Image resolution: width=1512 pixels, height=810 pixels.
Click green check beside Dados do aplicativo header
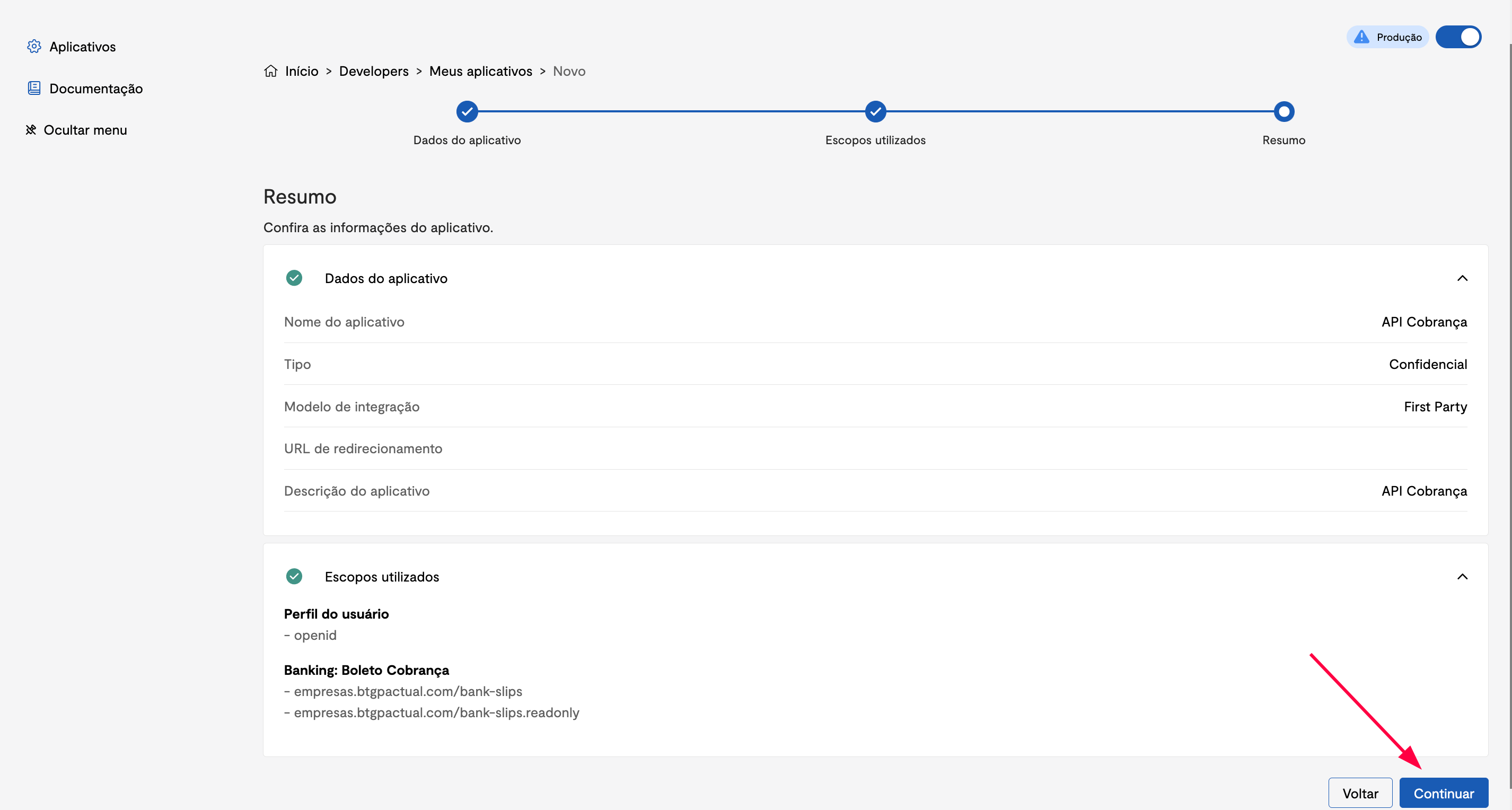click(x=294, y=278)
